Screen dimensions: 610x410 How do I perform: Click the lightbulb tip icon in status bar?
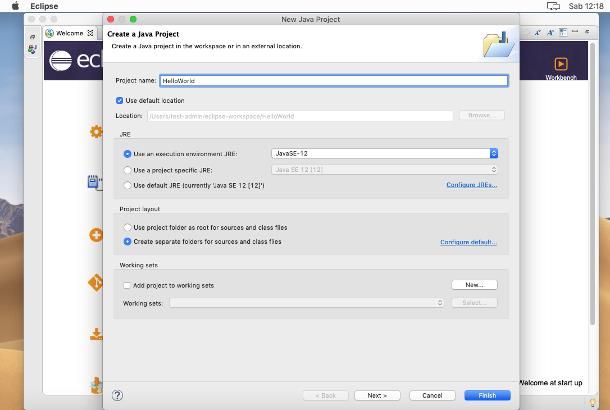coord(593,403)
